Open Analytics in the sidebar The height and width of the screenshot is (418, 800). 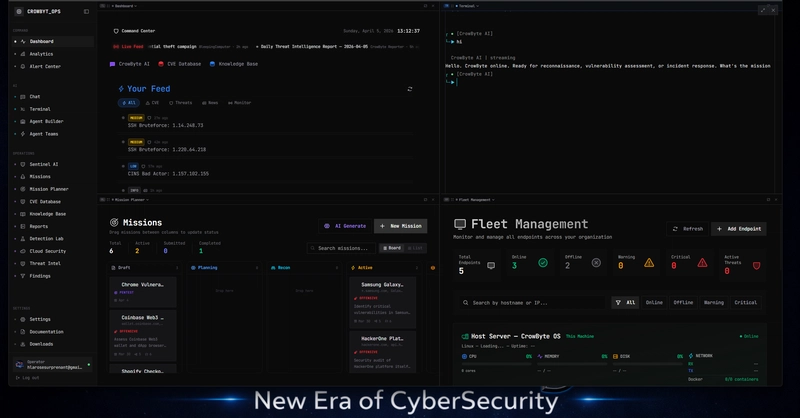53,54
